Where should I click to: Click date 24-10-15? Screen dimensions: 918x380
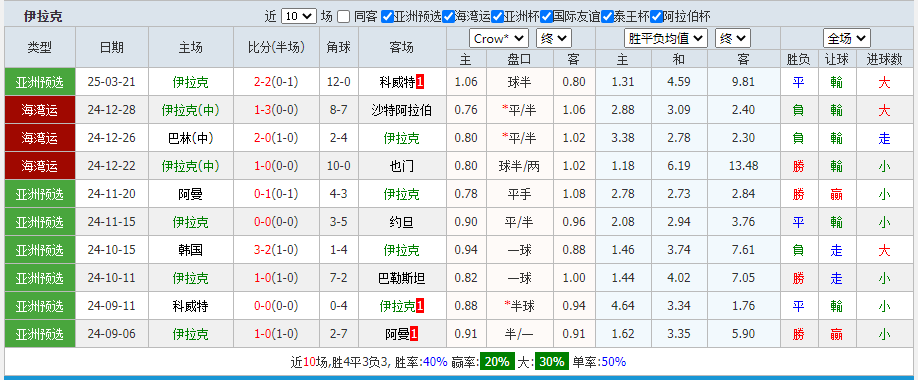111,250
